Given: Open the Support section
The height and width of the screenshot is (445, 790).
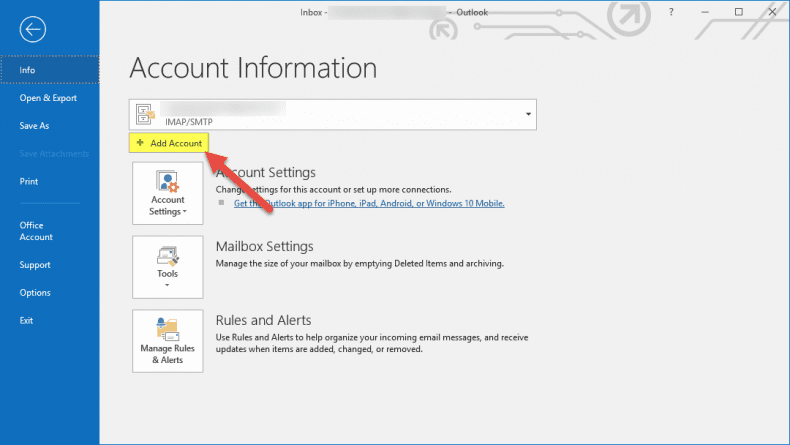Looking at the screenshot, I should (35, 265).
